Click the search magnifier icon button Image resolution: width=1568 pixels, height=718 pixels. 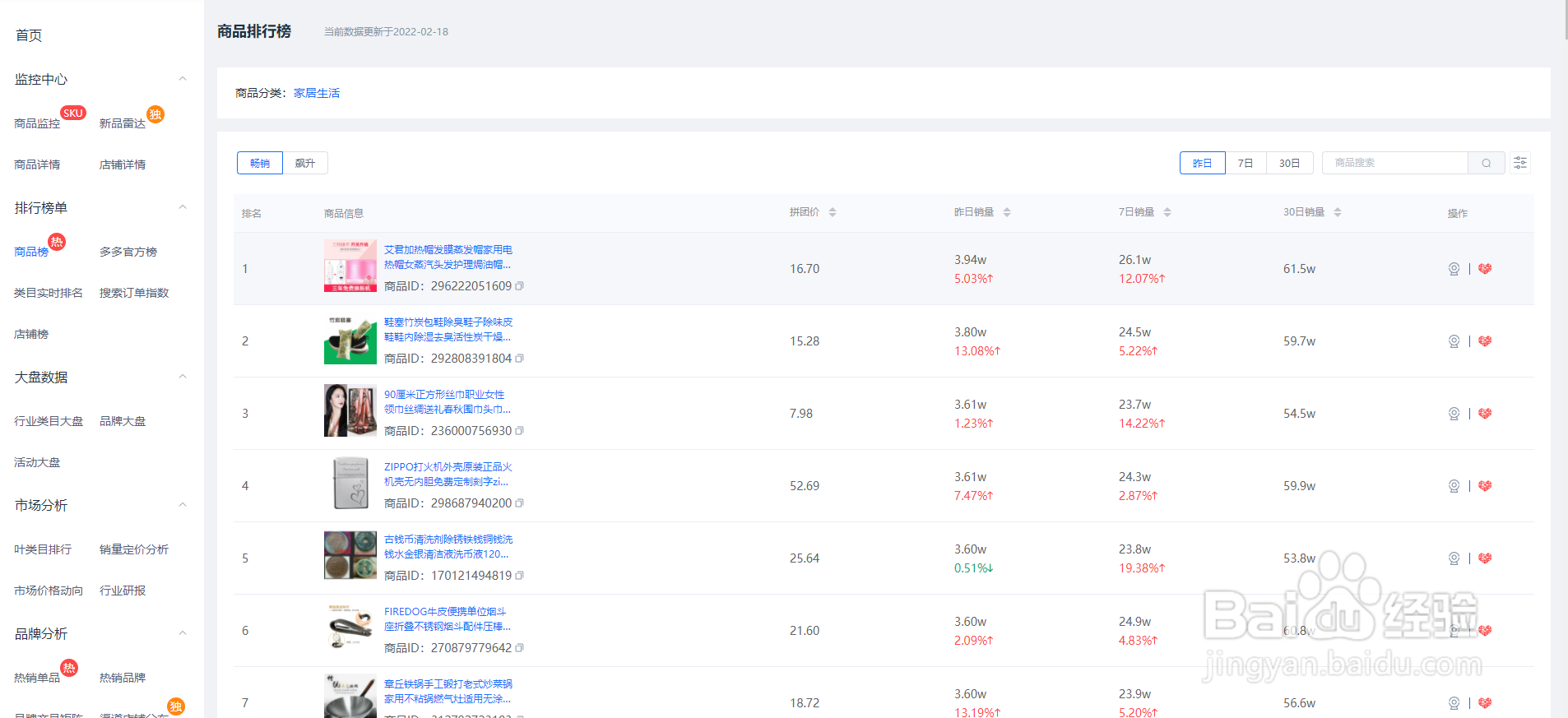[x=1487, y=163]
